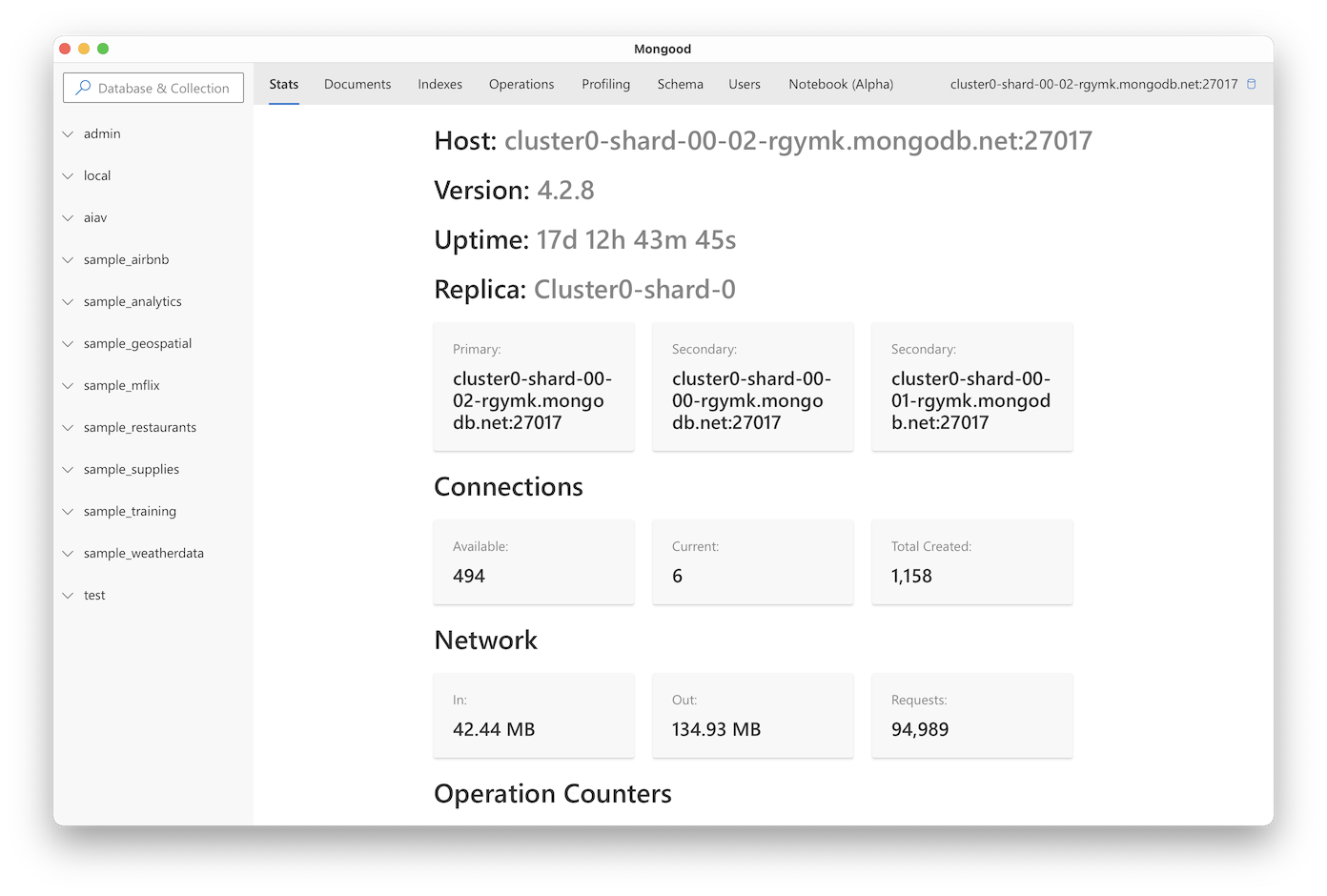
Task: Click the yellow minimize window button
Action: tap(84, 49)
